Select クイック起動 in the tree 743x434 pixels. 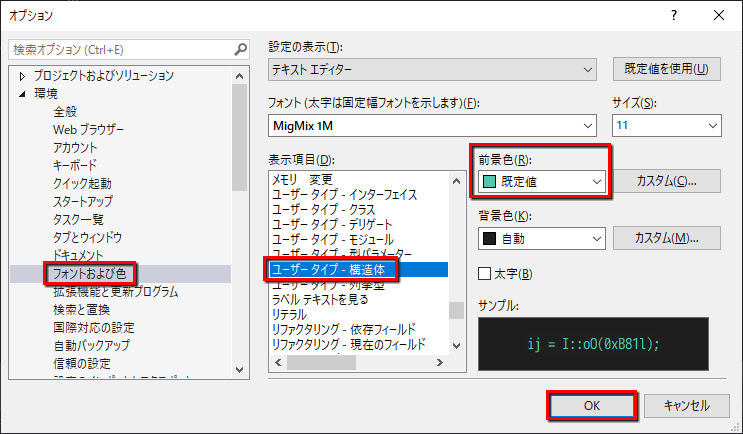tap(82, 183)
